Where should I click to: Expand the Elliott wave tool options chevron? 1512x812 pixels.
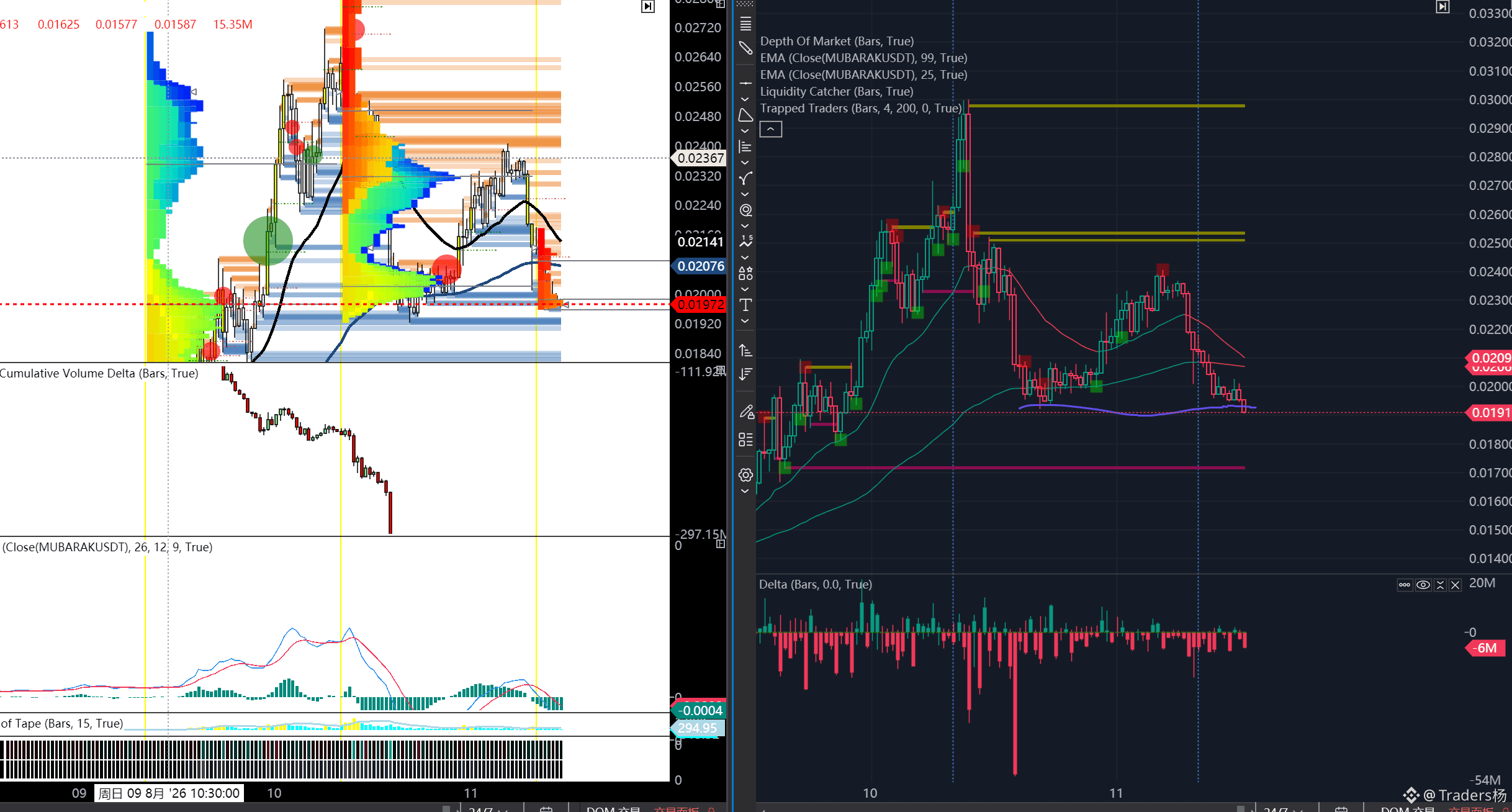tap(745, 258)
